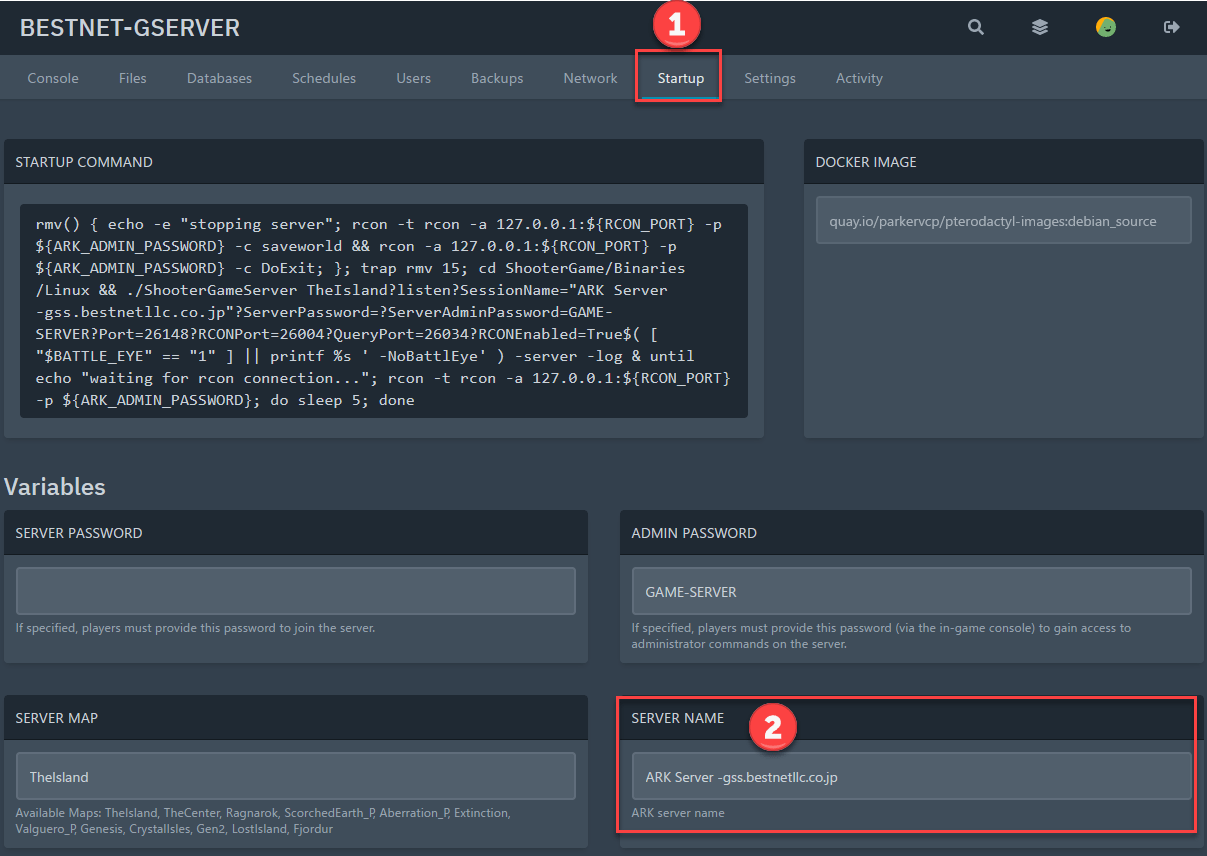Open the user avatar account icon
The image size is (1207, 856).
(1105, 28)
